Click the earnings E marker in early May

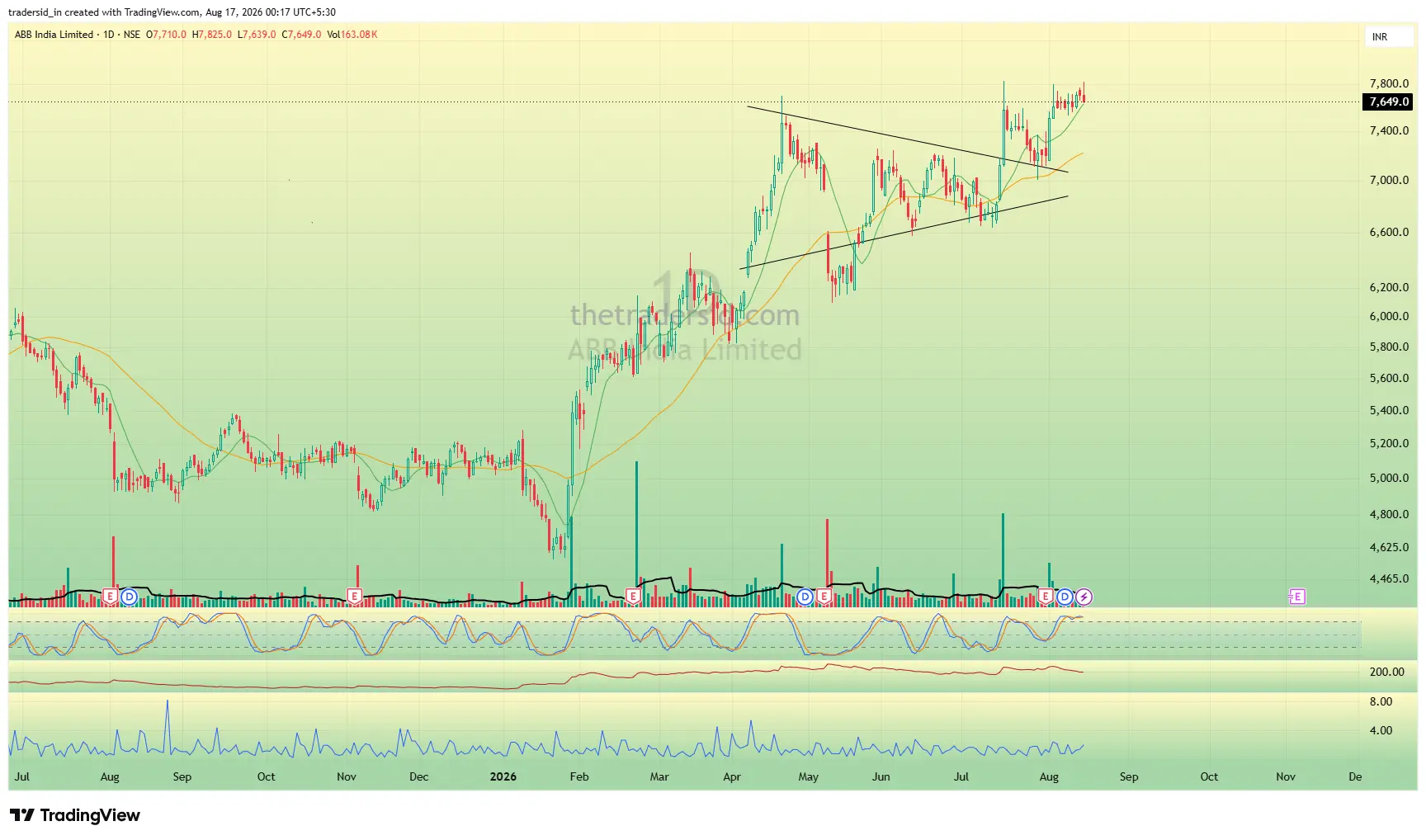pos(823,596)
